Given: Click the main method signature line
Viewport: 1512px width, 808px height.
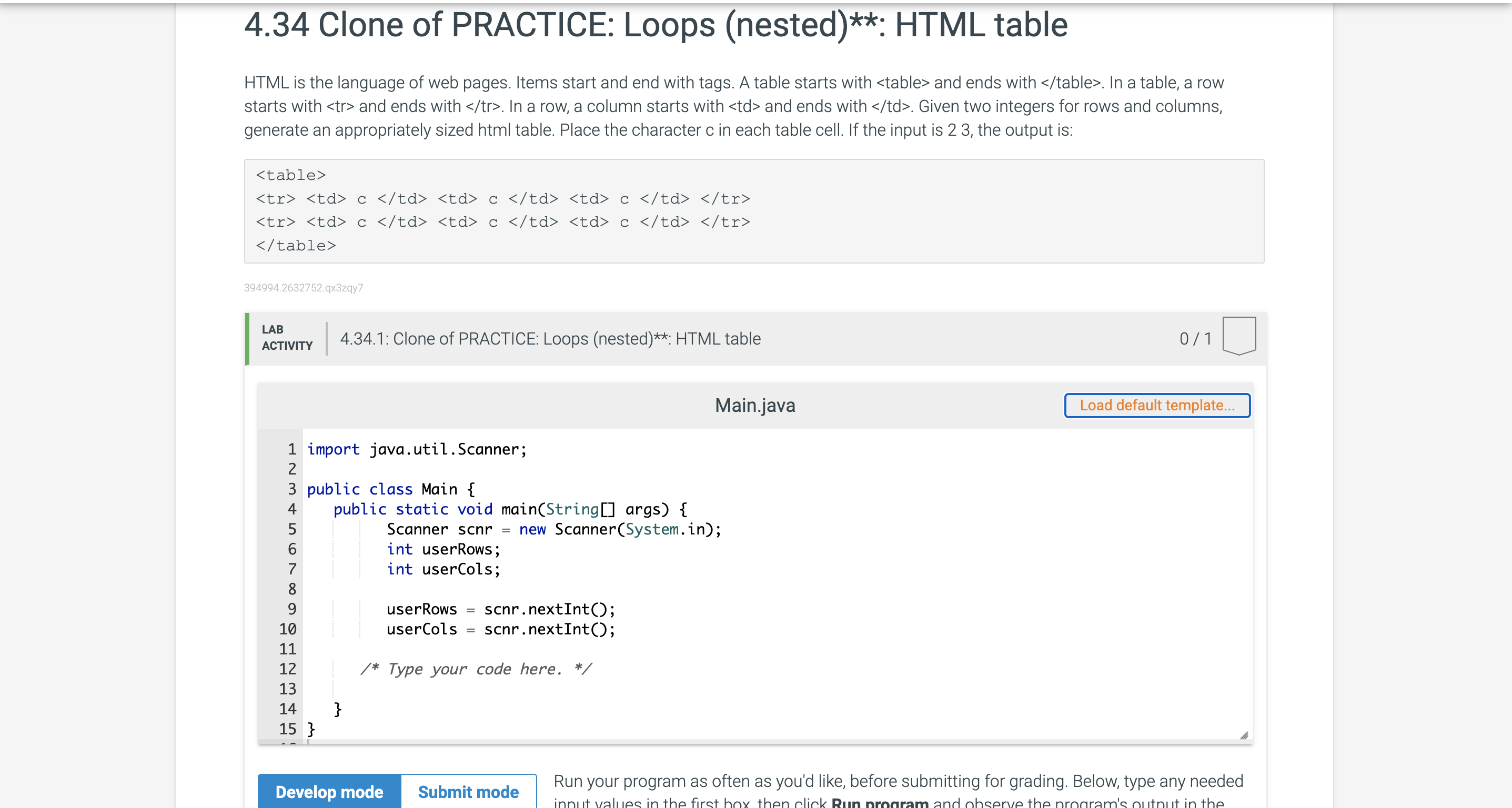Looking at the screenshot, I should click(510, 509).
